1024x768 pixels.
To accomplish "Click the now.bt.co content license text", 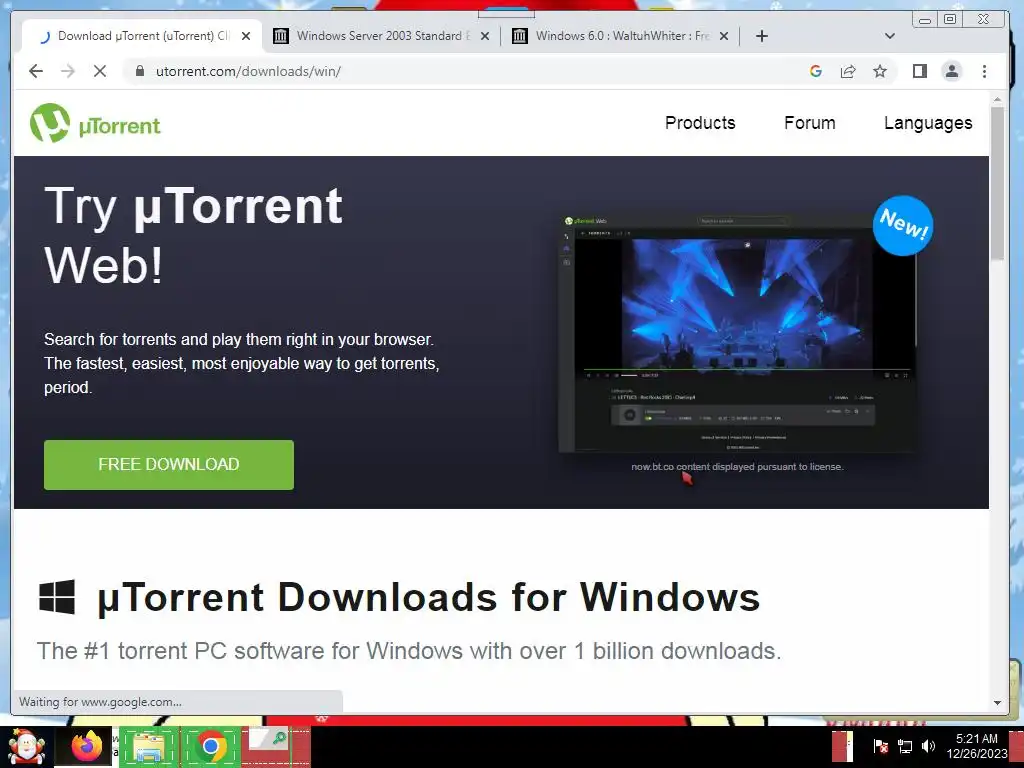I will [737, 467].
